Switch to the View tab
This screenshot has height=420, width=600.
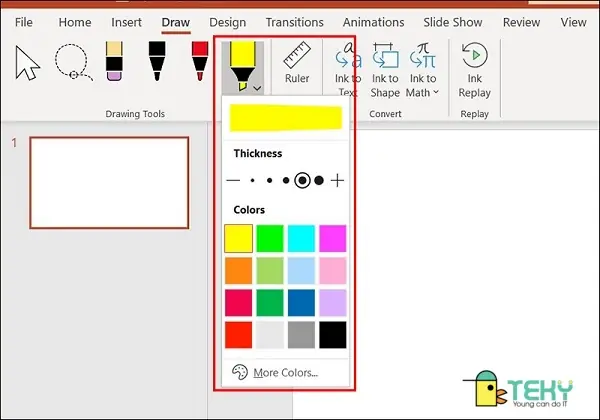[573, 22]
